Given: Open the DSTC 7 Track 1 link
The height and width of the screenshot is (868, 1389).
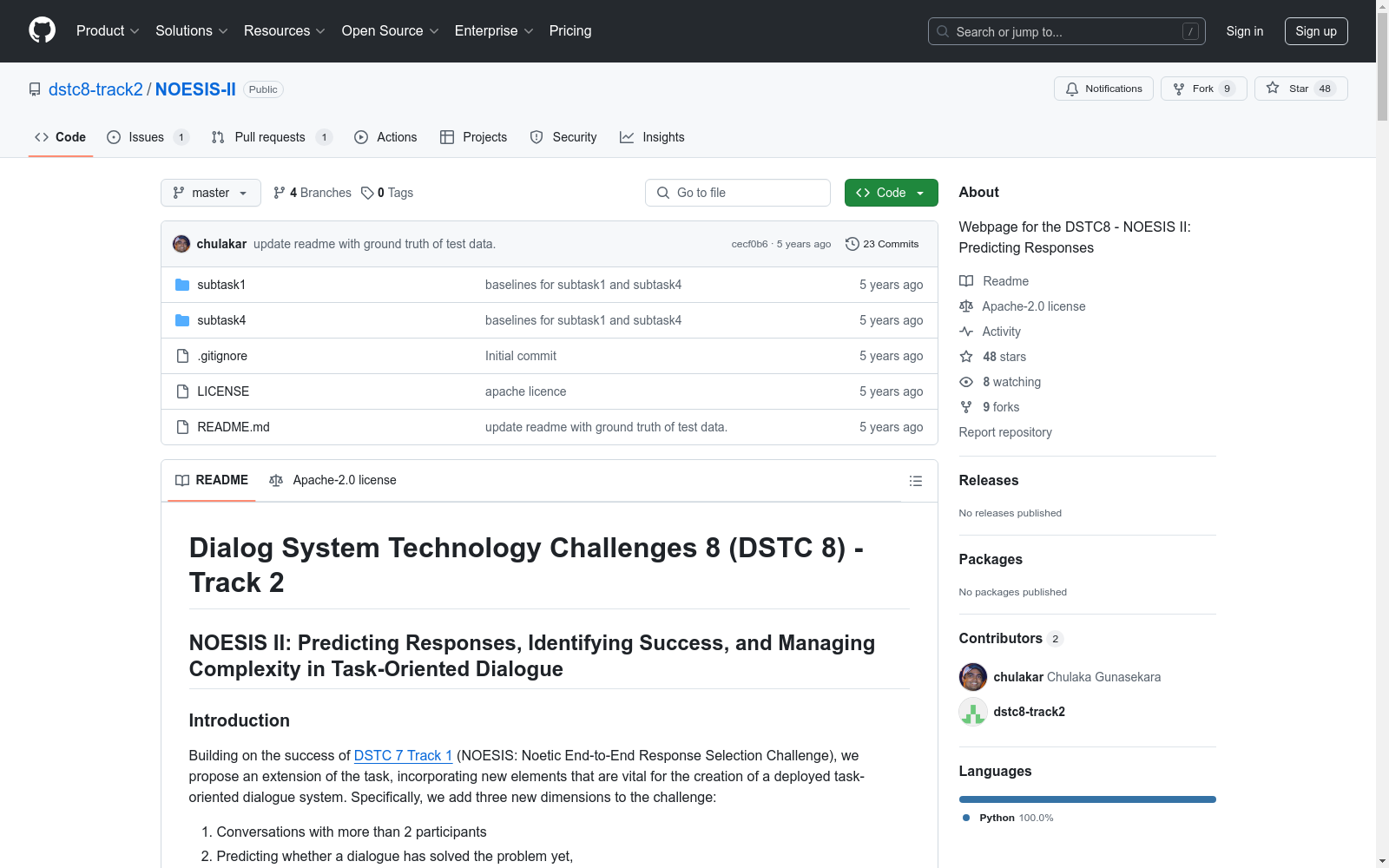Looking at the screenshot, I should click(403, 755).
